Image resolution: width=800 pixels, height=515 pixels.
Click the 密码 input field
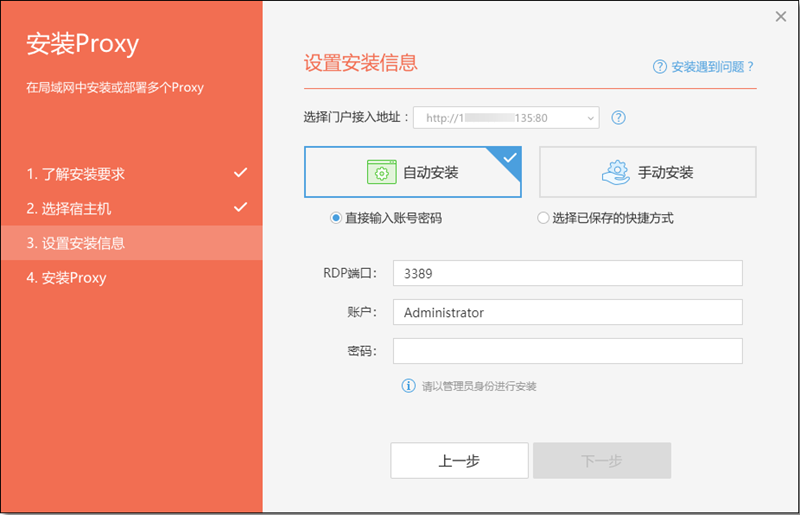(567, 351)
